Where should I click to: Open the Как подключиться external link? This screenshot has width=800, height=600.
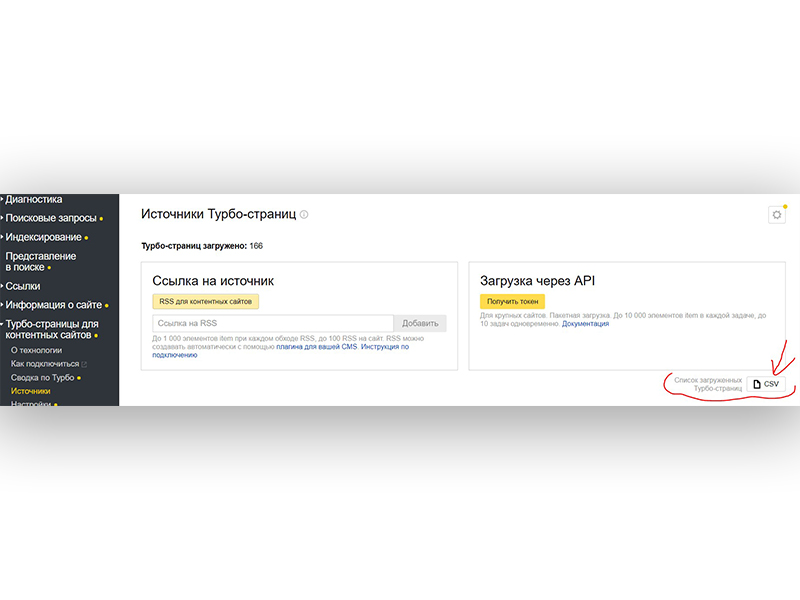[48, 364]
